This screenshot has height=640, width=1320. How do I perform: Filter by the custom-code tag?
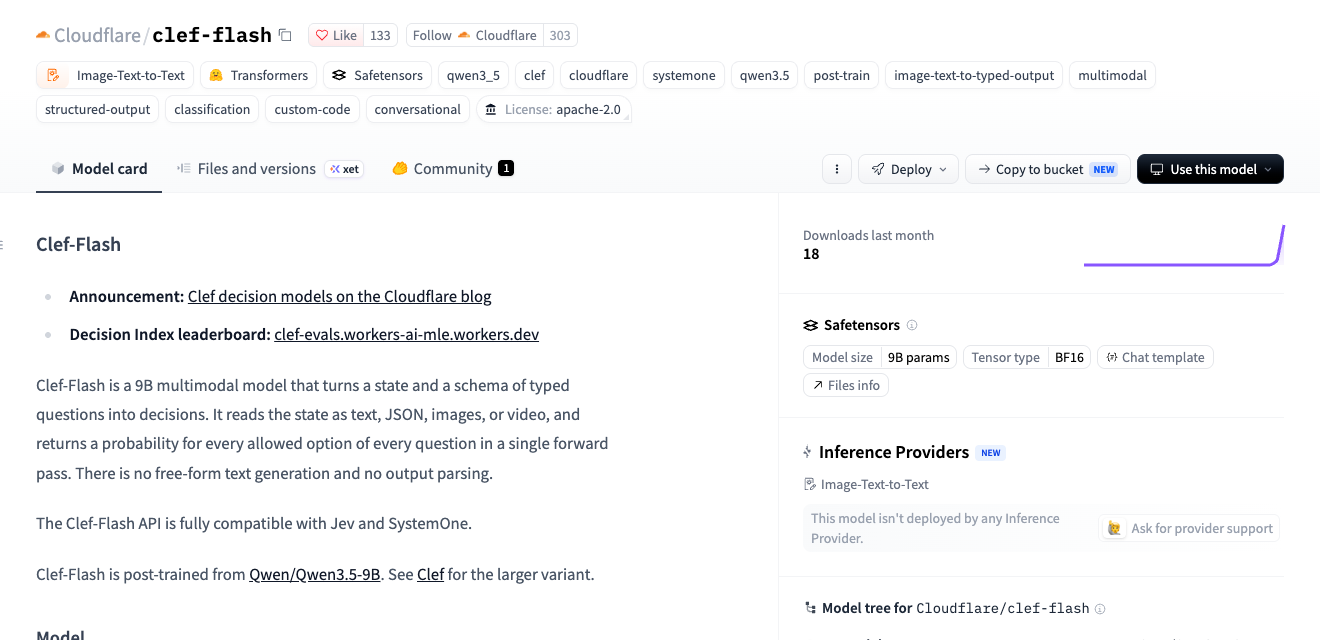click(312, 109)
